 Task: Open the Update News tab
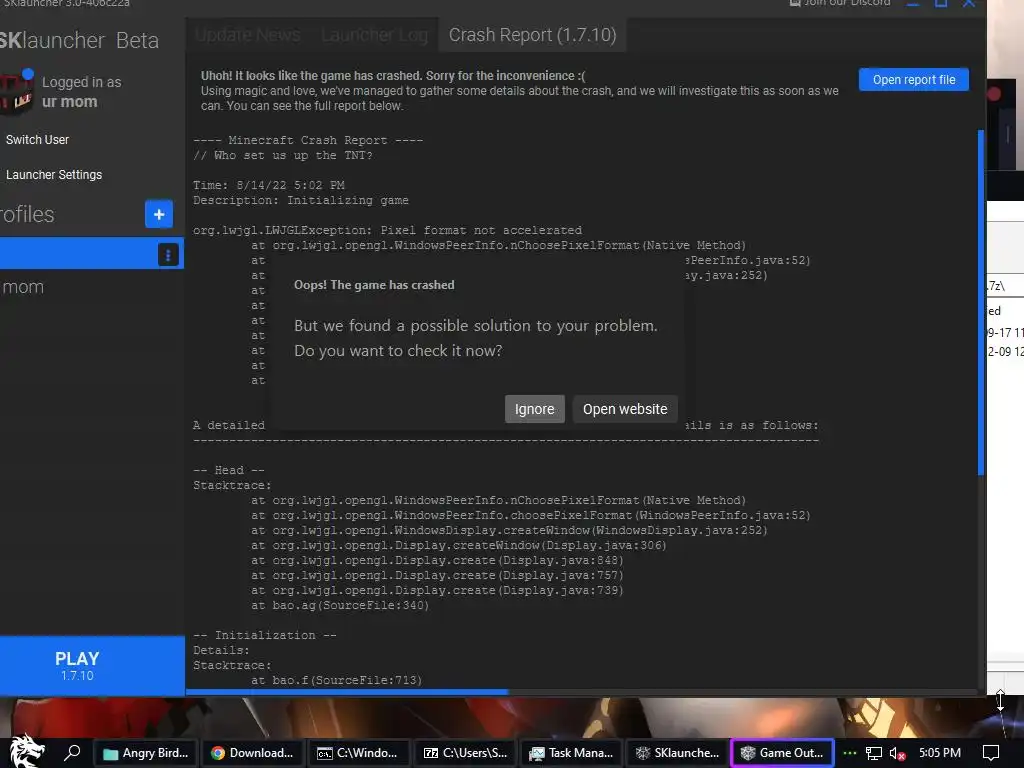click(x=248, y=35)
